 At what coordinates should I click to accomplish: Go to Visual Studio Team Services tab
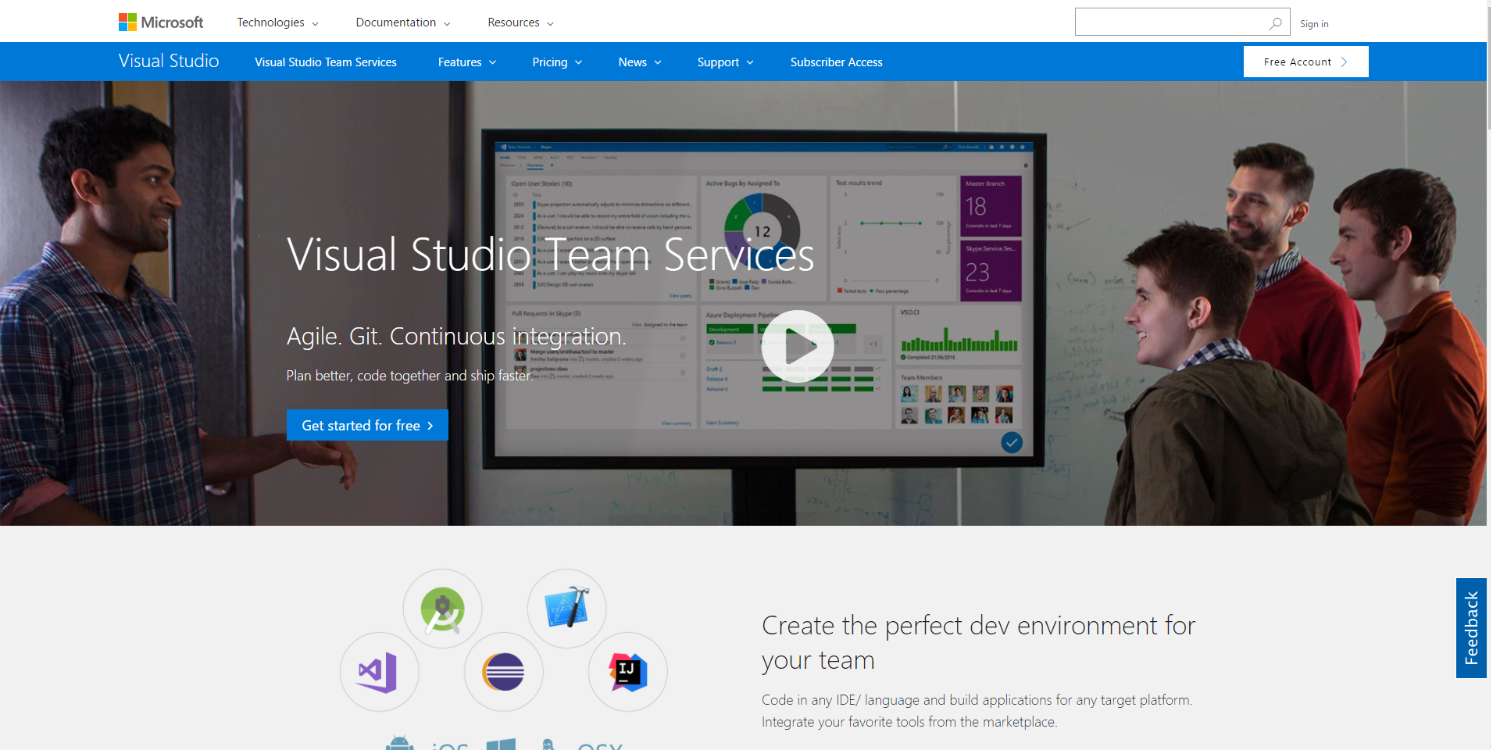coord(326,62)
